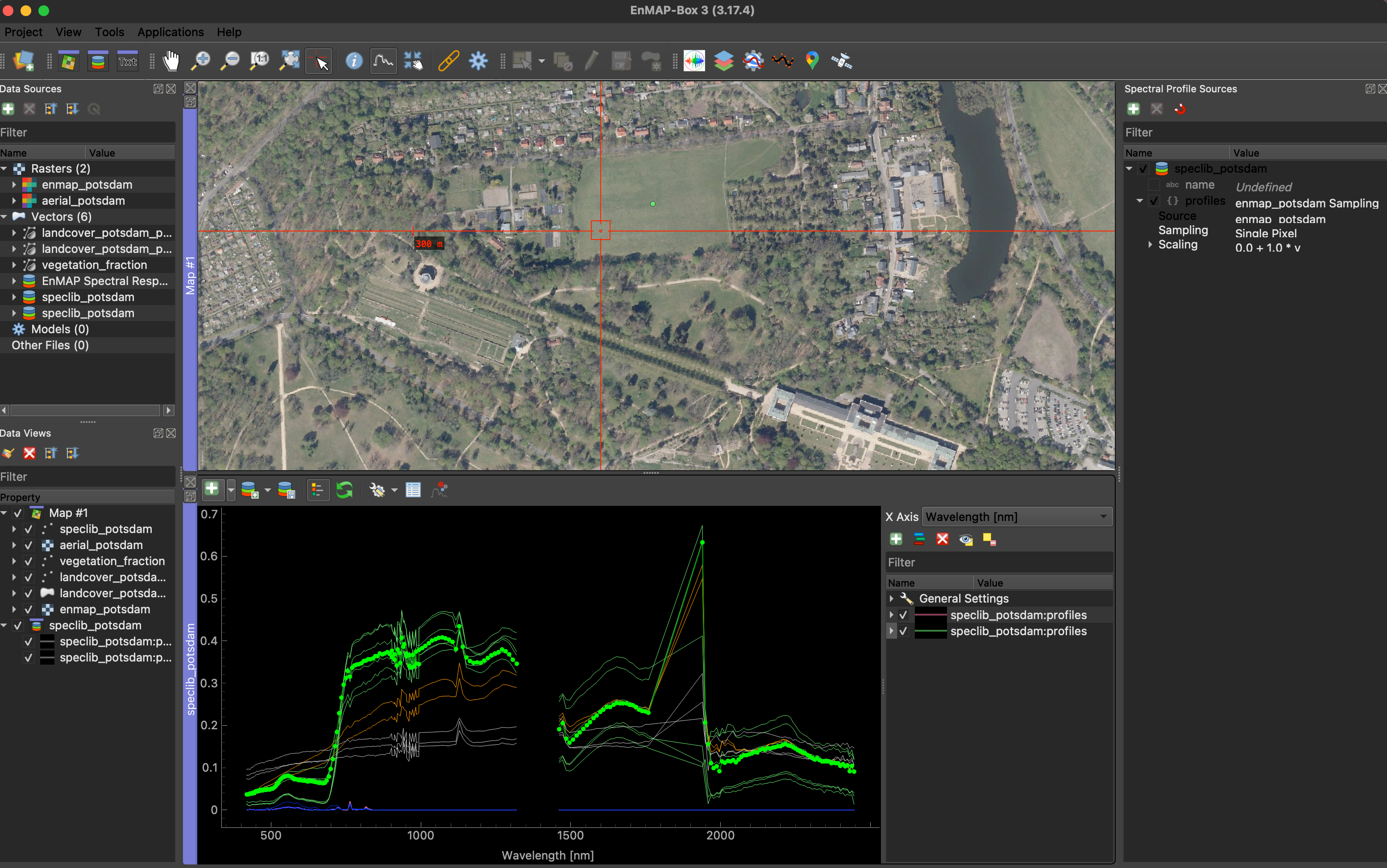Expand General Settings in plot panel
The image size is (1387, 868).
pyautogui.click(x=891, y=598)
